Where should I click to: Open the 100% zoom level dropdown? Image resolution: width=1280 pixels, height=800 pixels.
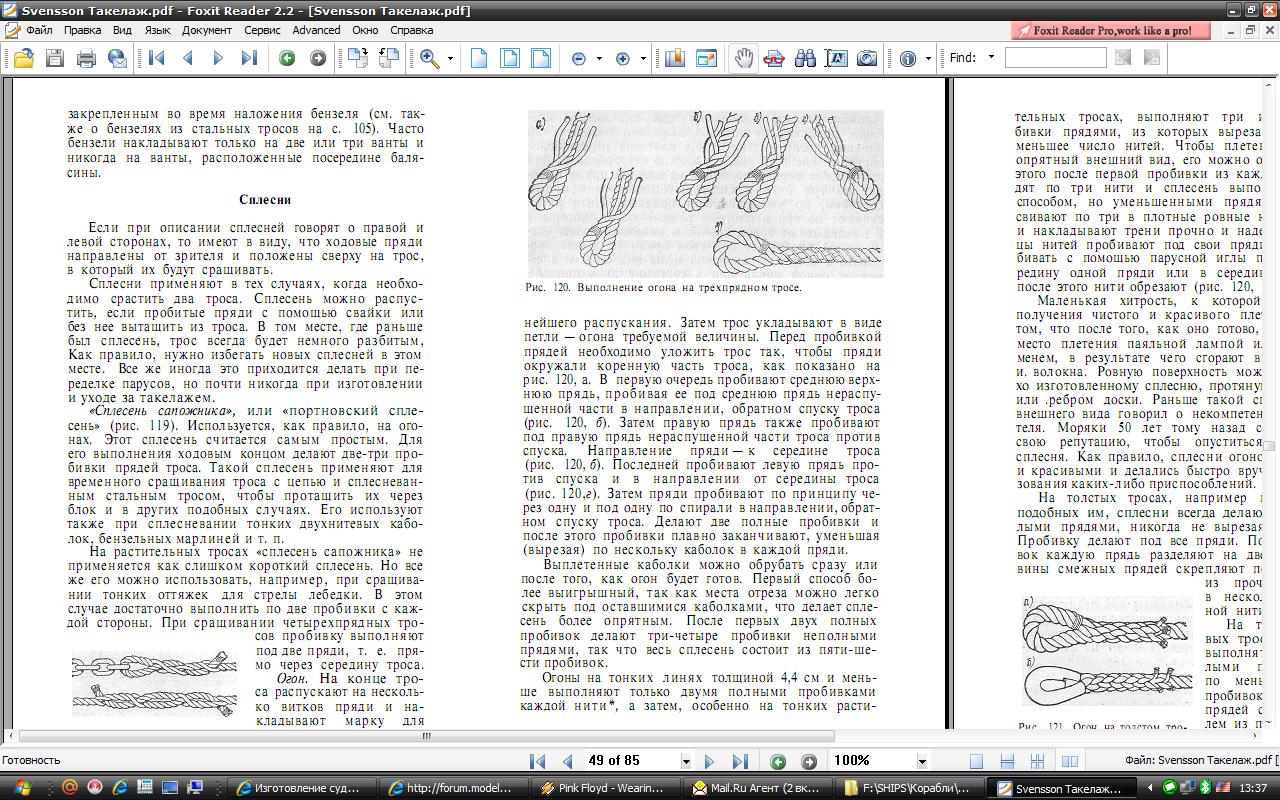pos(922,762)
